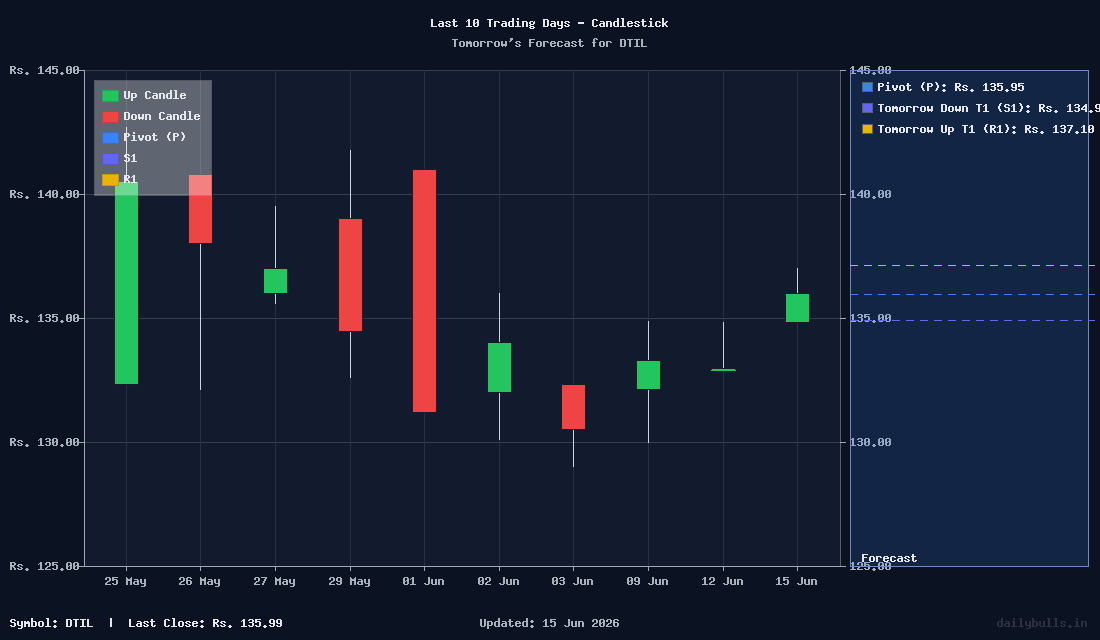Click the 130.00 right axis label

[871, 443]
